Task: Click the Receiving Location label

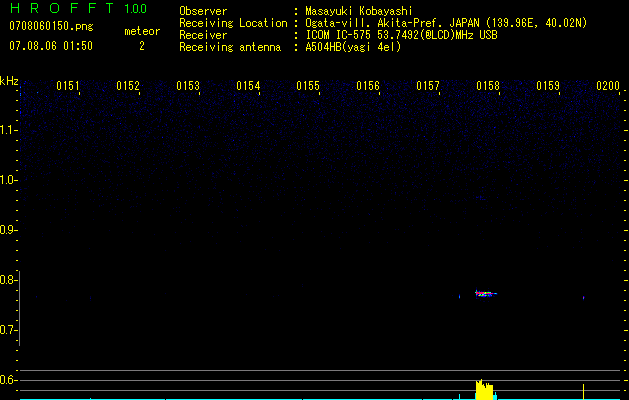Action: click(233, 23)
